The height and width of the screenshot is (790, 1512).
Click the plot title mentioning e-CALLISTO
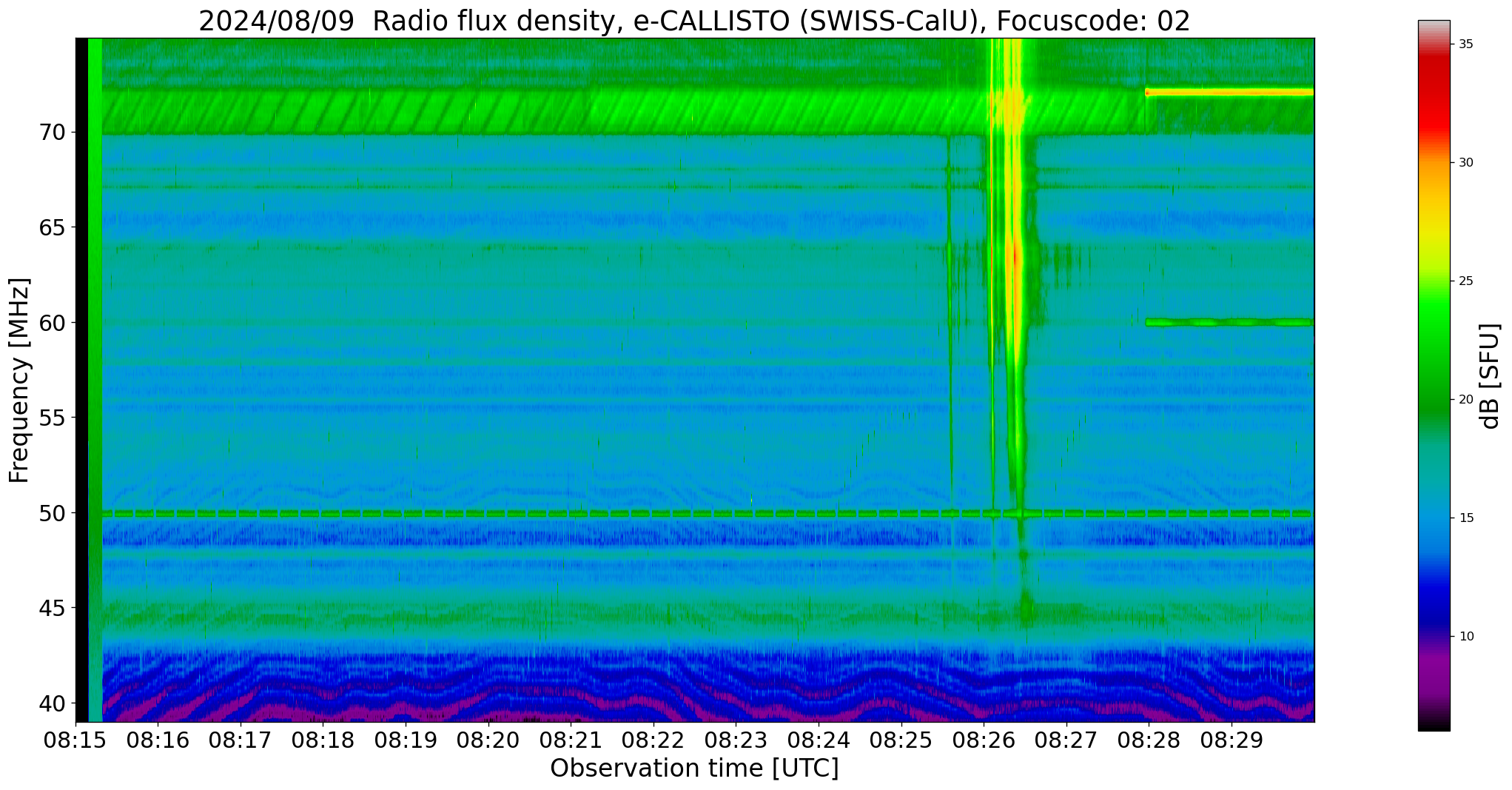point(694,21)
